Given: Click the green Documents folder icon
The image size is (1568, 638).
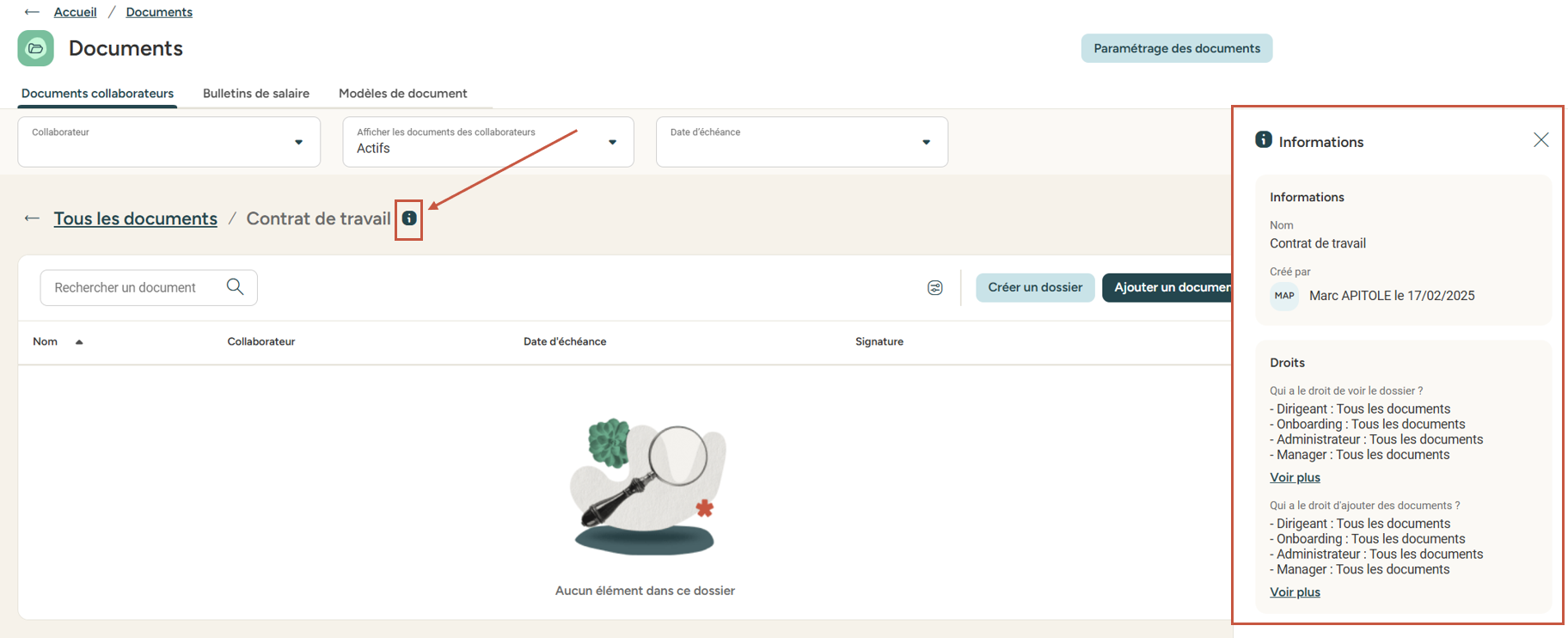Looking at the screenshot, I should [35, 48].
